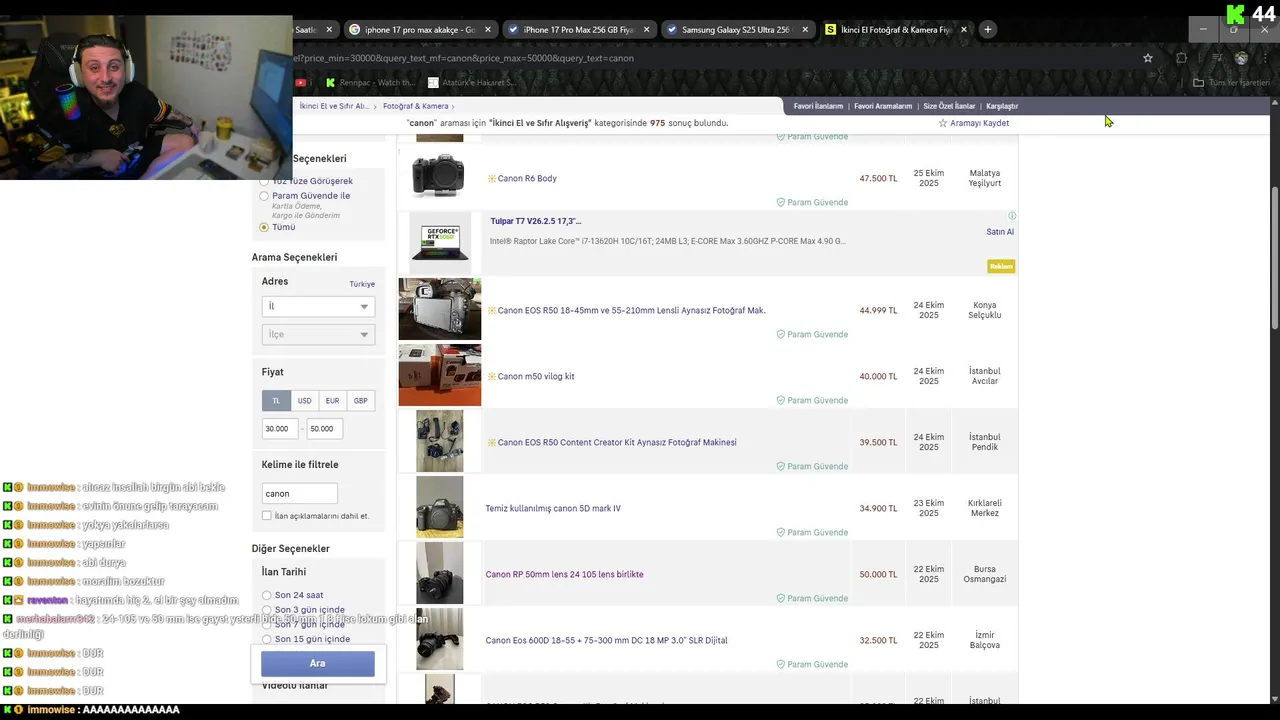The image size is (1280, 720).
Task: Select EUR currency toggle
Action: point(332,400)
